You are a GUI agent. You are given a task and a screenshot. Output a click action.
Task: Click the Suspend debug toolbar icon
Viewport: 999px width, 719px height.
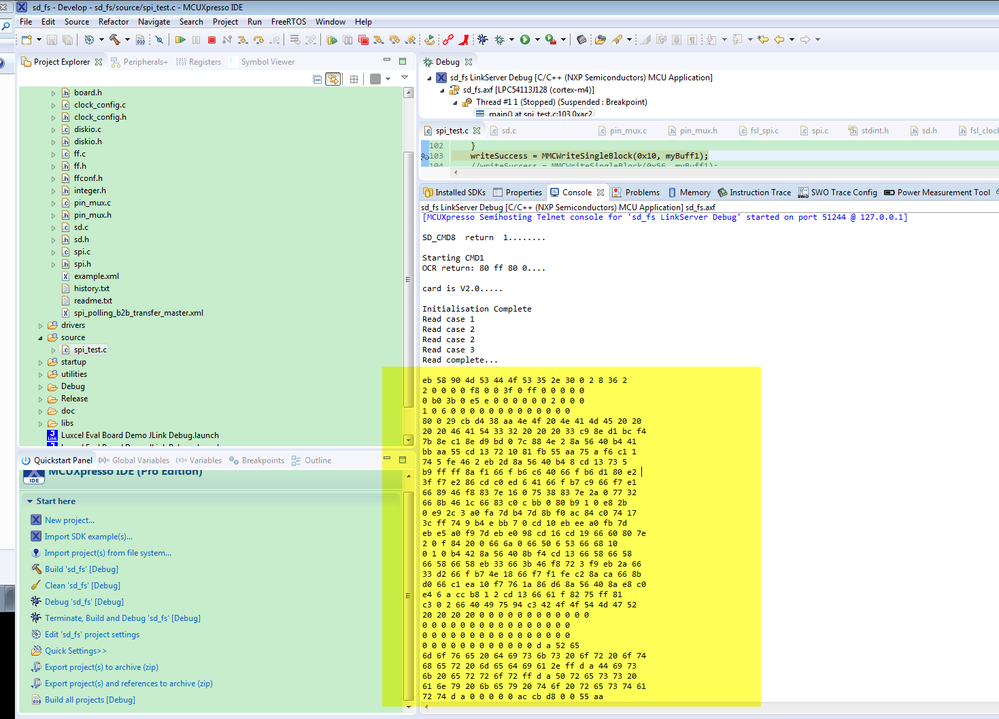196,39
